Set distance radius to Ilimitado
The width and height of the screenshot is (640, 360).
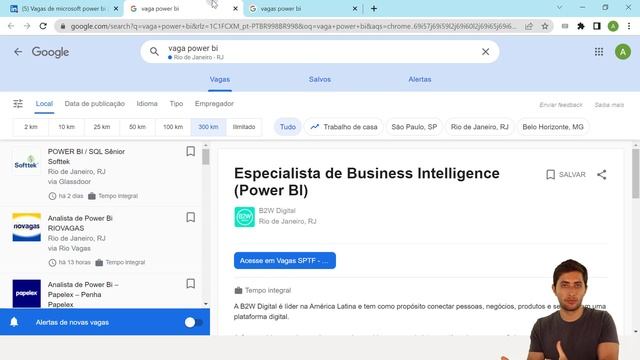(244, 127)
